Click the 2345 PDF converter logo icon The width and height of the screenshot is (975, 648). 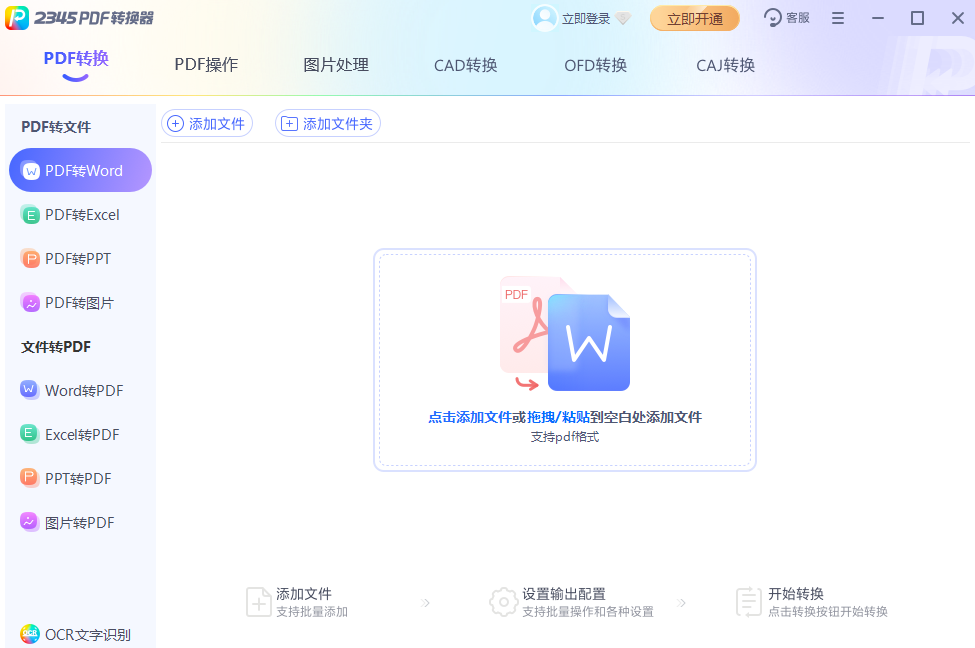[x=17, y=18]
